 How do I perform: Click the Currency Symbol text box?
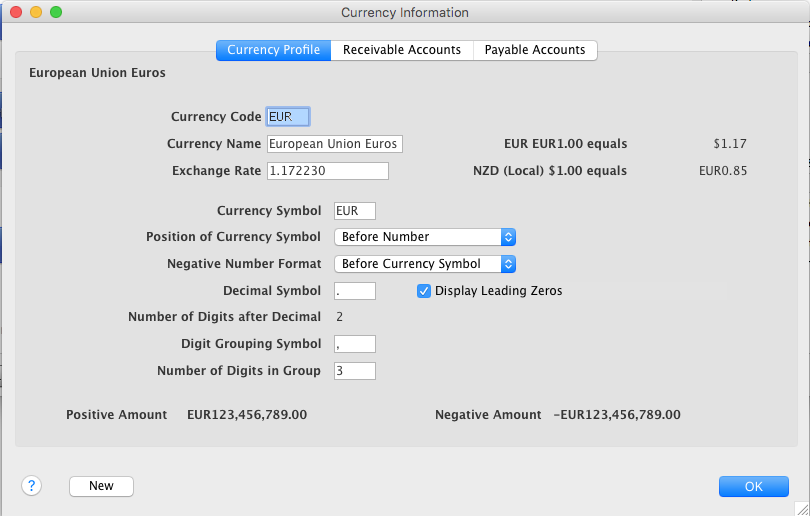(x=354, y=210)
